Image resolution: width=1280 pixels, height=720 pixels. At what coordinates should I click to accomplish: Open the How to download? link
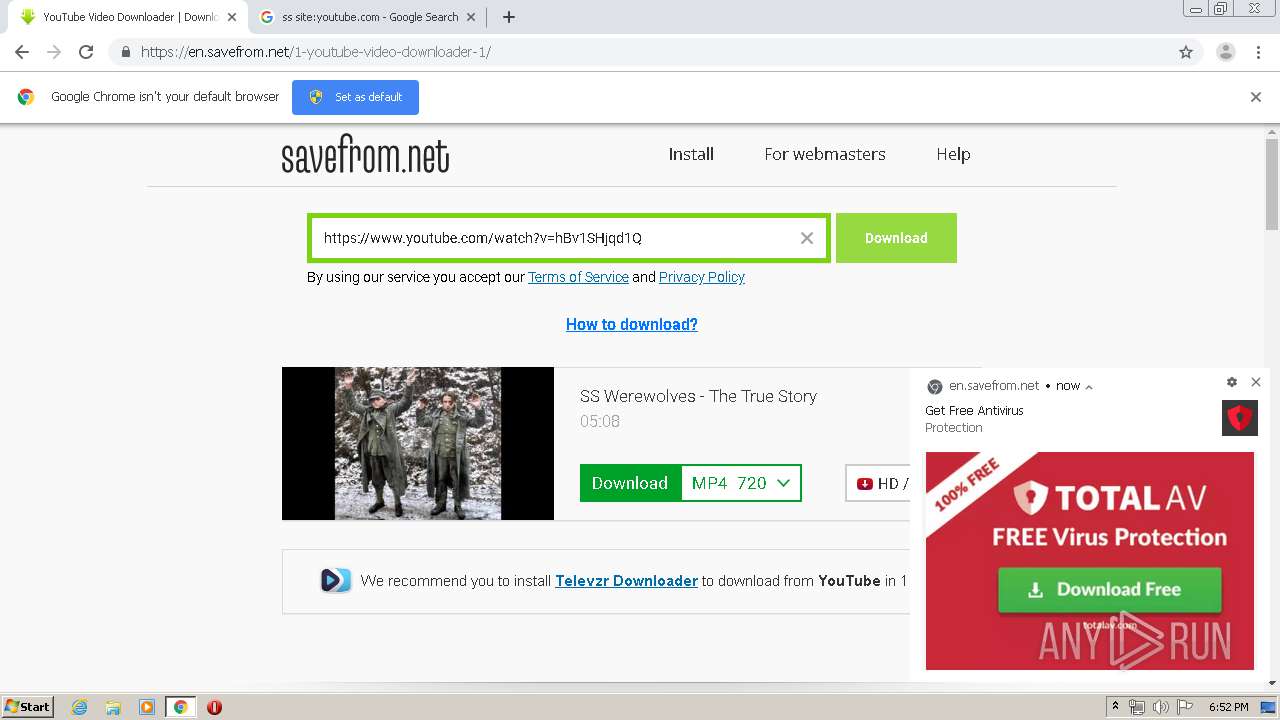pos(632,324)
